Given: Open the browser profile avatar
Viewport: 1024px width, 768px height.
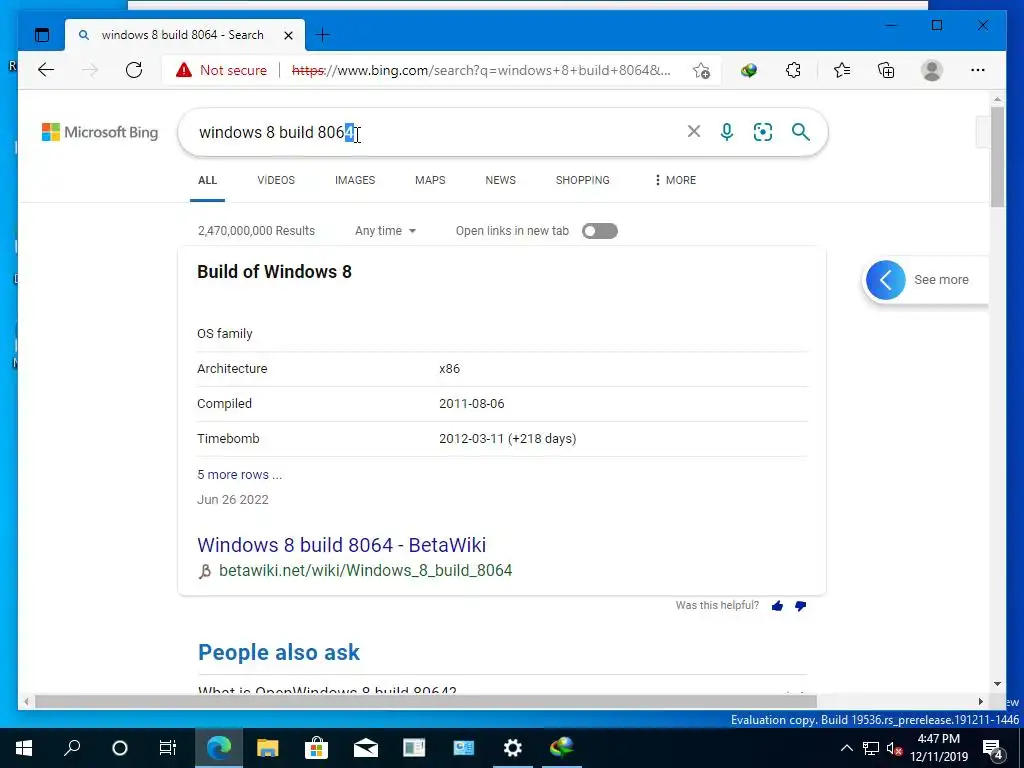Looking at the screenshot, I should click(x=932, y=70).
